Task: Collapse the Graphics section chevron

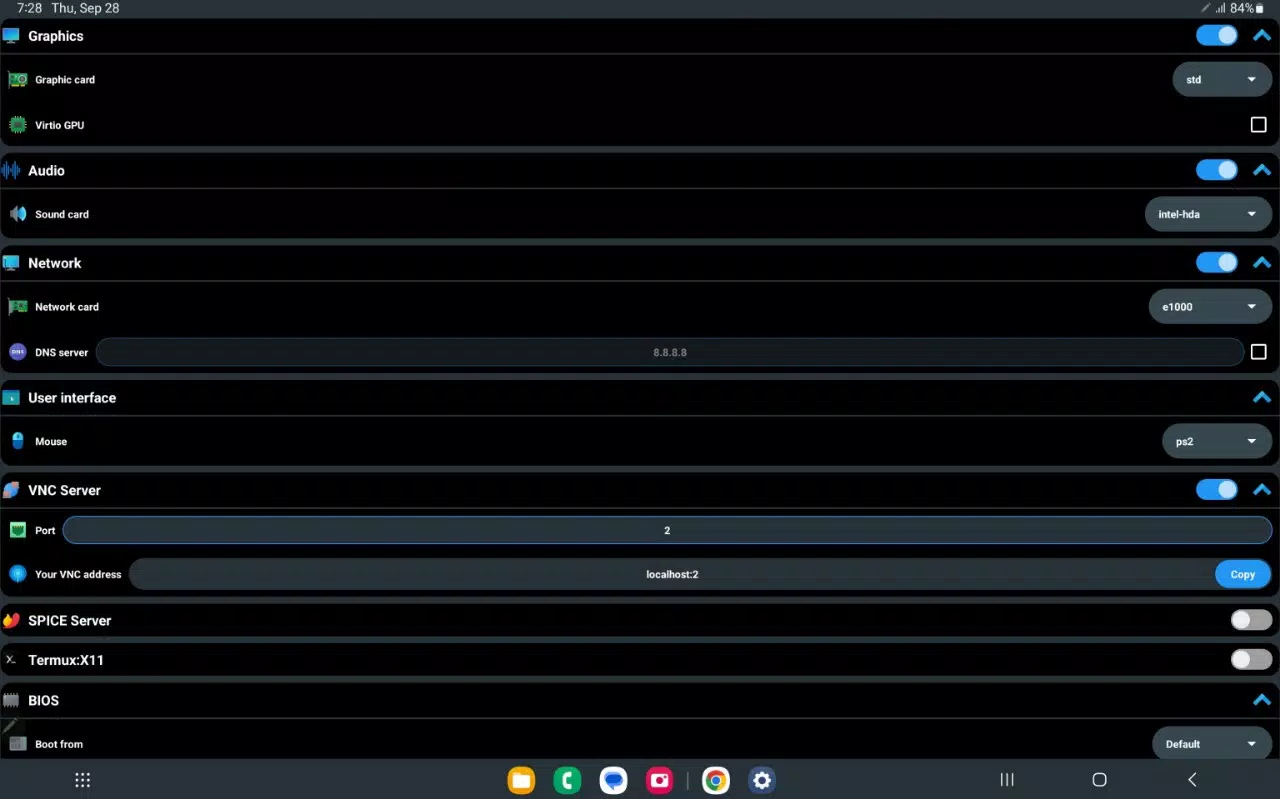Action: click(1262, 36)
